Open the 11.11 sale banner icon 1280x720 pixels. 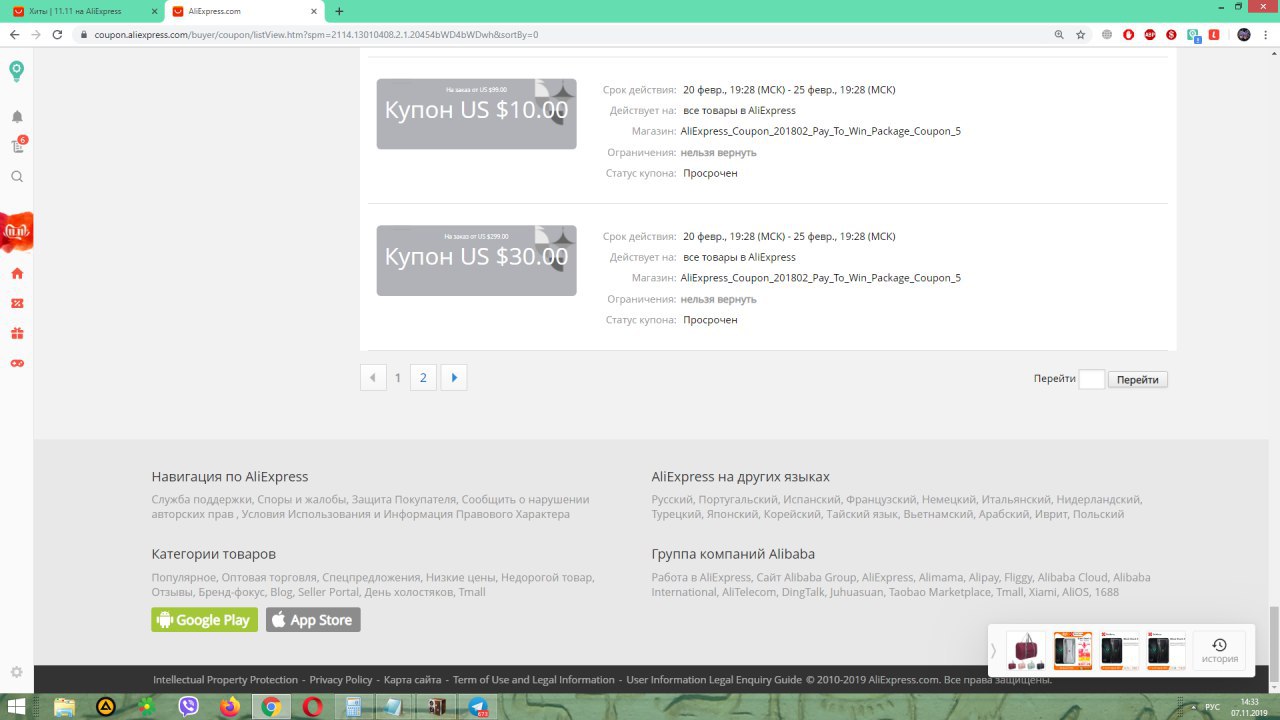click(x=17, y=231)
